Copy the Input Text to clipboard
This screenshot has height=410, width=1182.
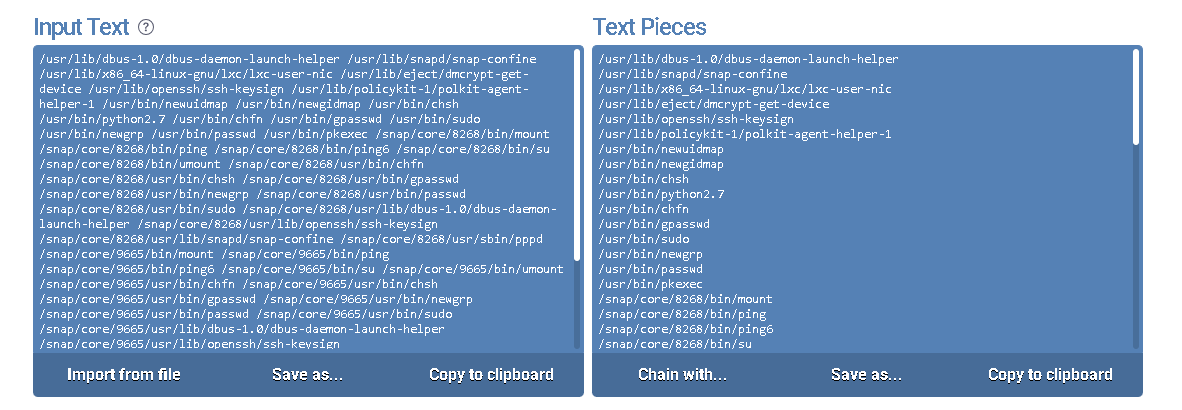491,375
